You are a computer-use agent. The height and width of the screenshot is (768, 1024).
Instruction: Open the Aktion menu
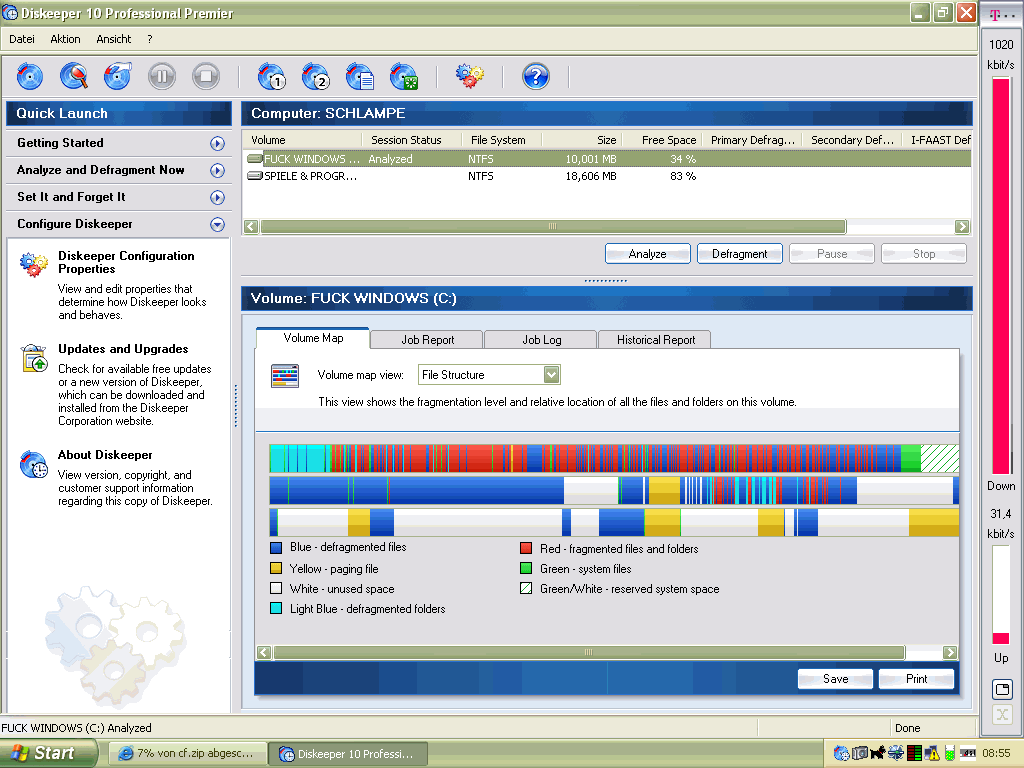coord(65,39)
